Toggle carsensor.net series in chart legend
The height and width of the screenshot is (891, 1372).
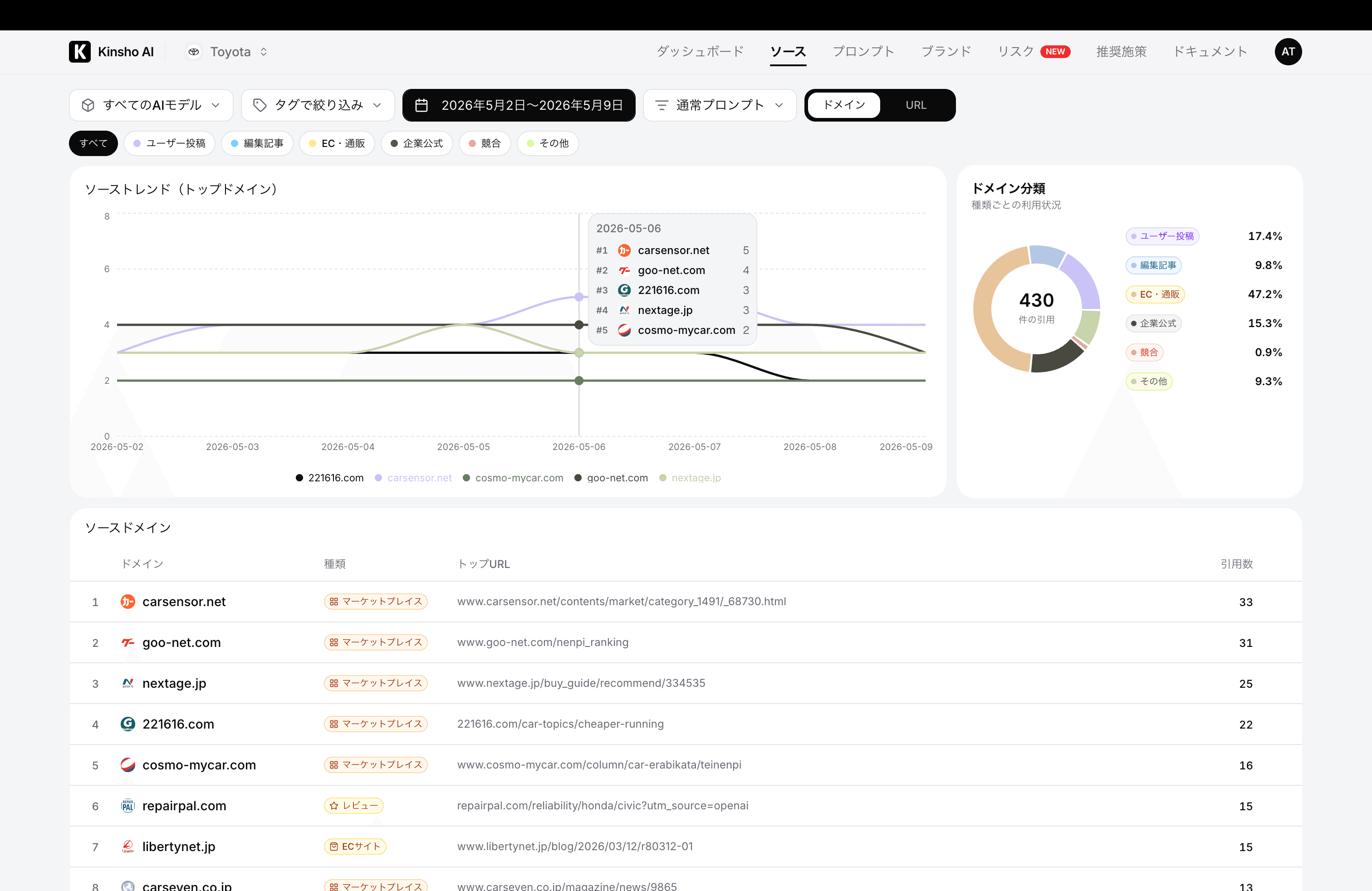pyautogui.click(x=413, y=478)
